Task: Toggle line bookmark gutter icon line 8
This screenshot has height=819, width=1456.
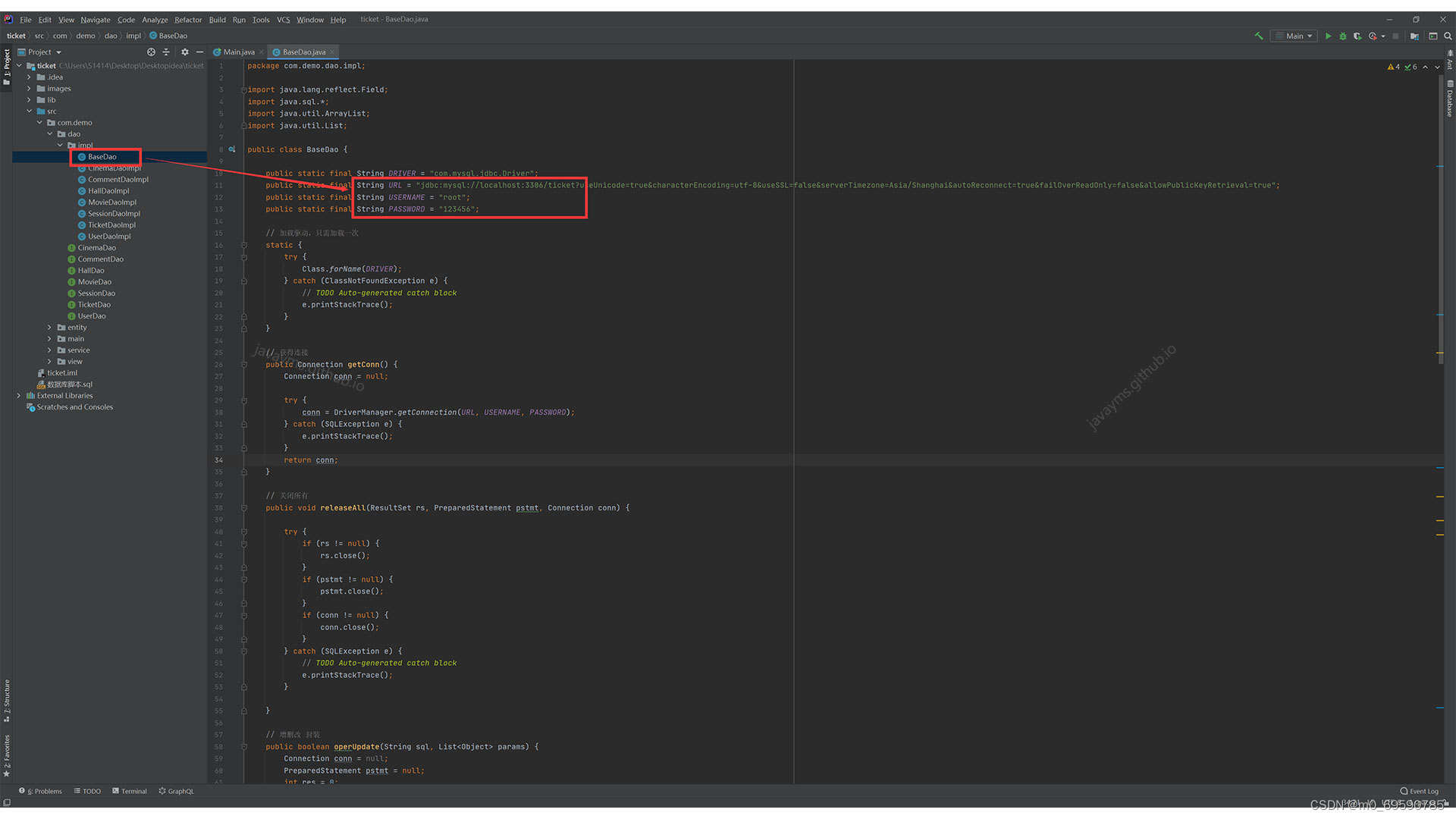Action: click(231, 149)
